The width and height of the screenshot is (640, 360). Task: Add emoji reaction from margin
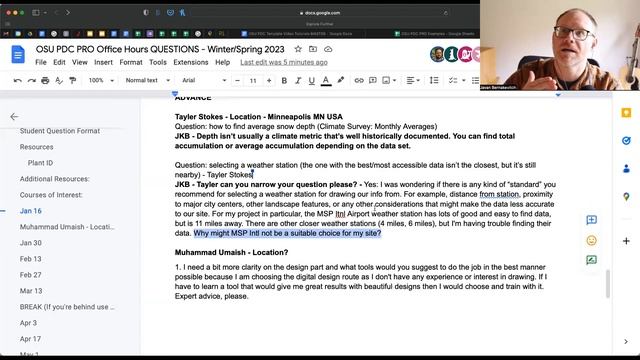pos(591,240)
